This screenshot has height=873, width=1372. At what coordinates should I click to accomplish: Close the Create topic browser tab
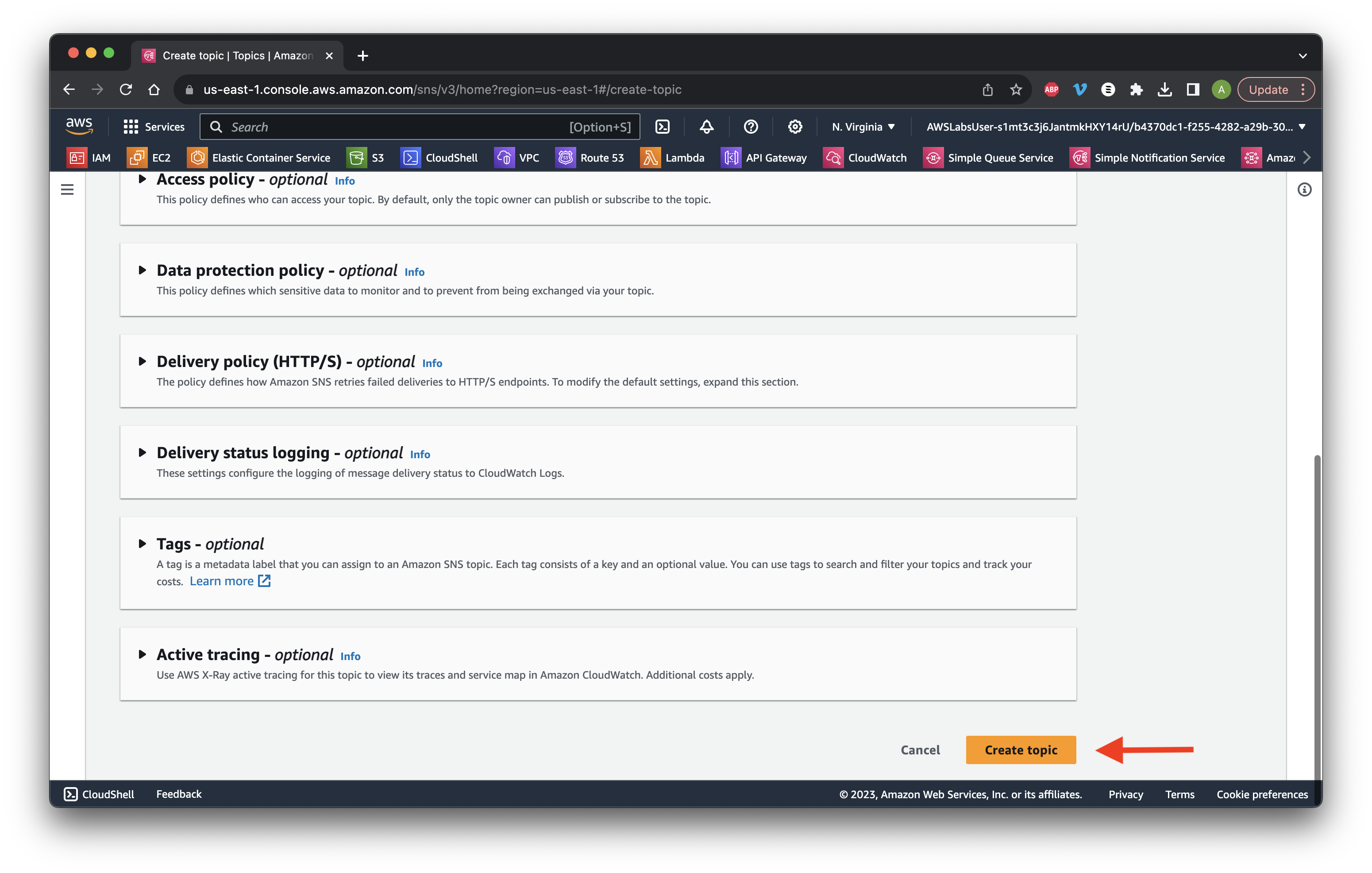click(329, 56)
